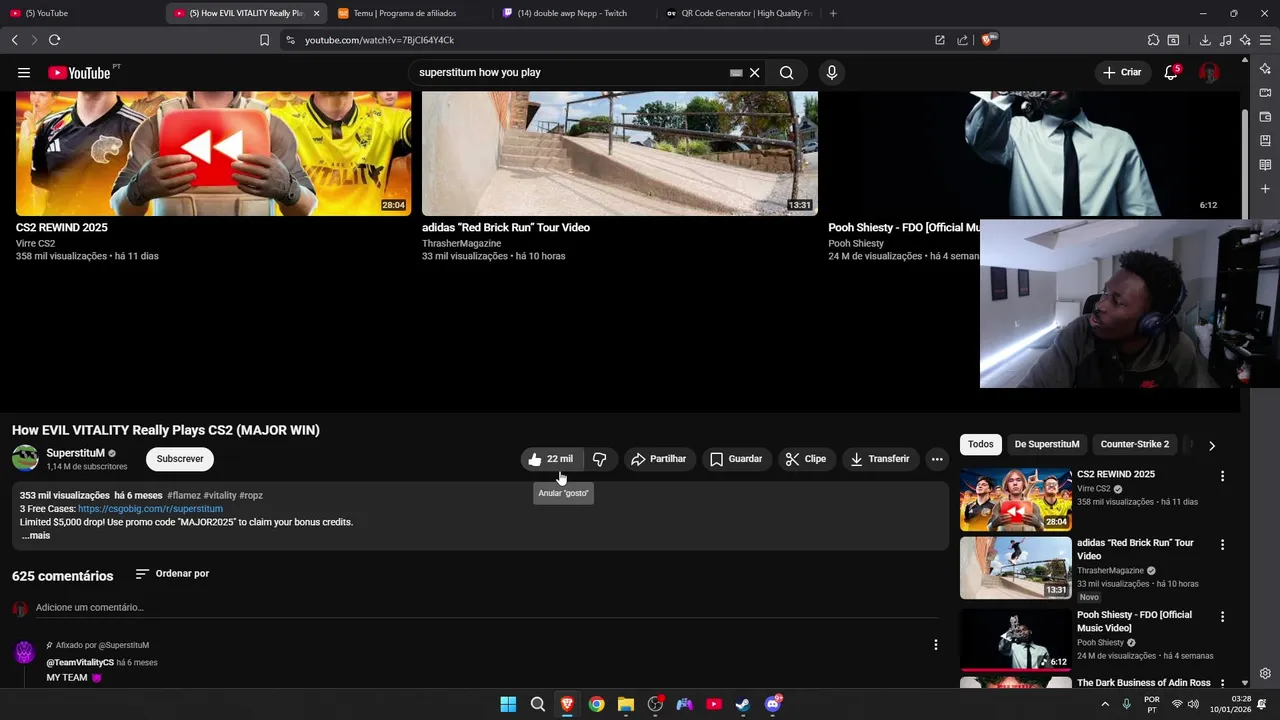Open Steam from the taskbar
Viewport: 1280px width, 720px height.
pos(743,704)
